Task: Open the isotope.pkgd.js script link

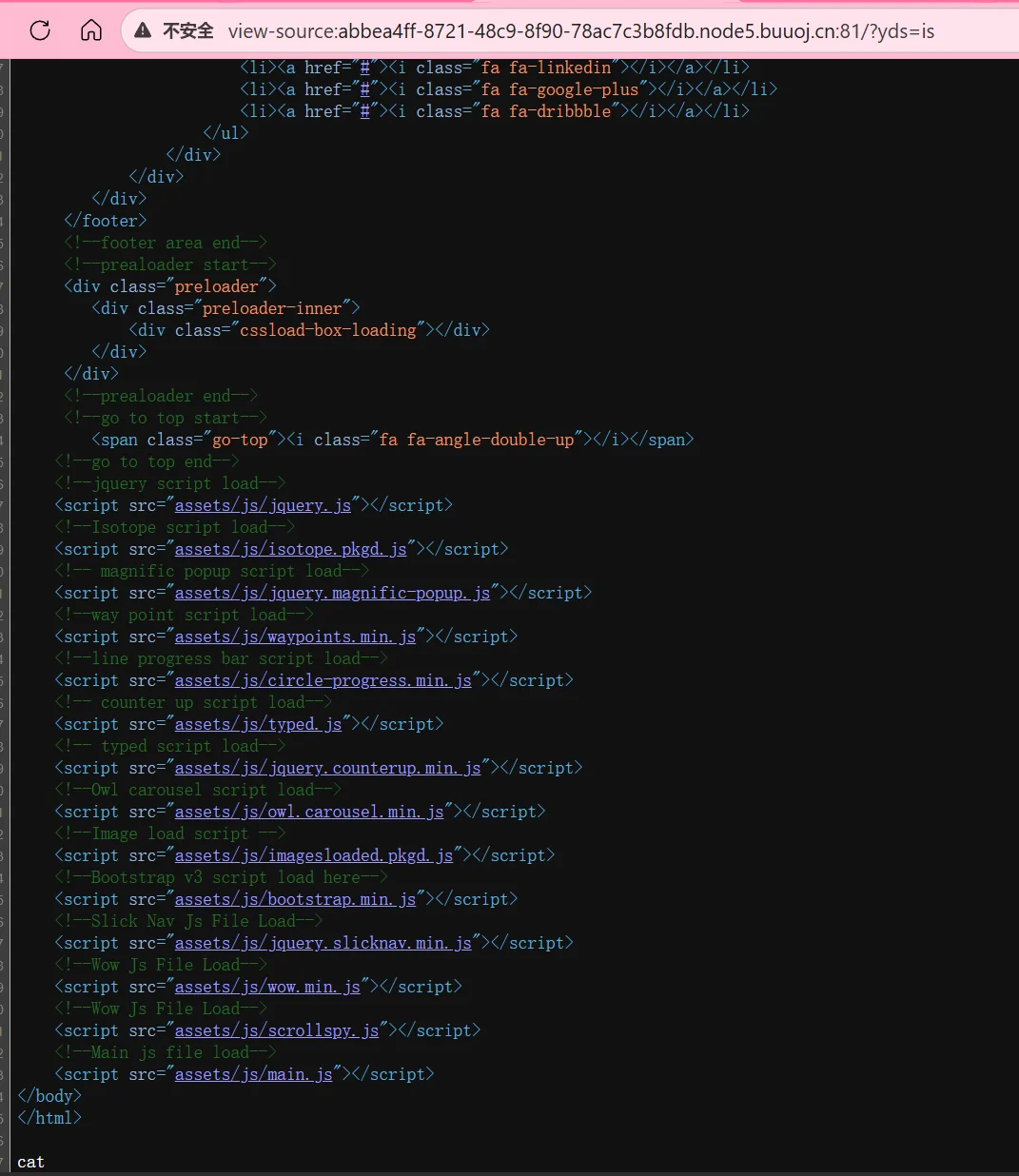Action: pyautogui.click(x=290, y=549)
